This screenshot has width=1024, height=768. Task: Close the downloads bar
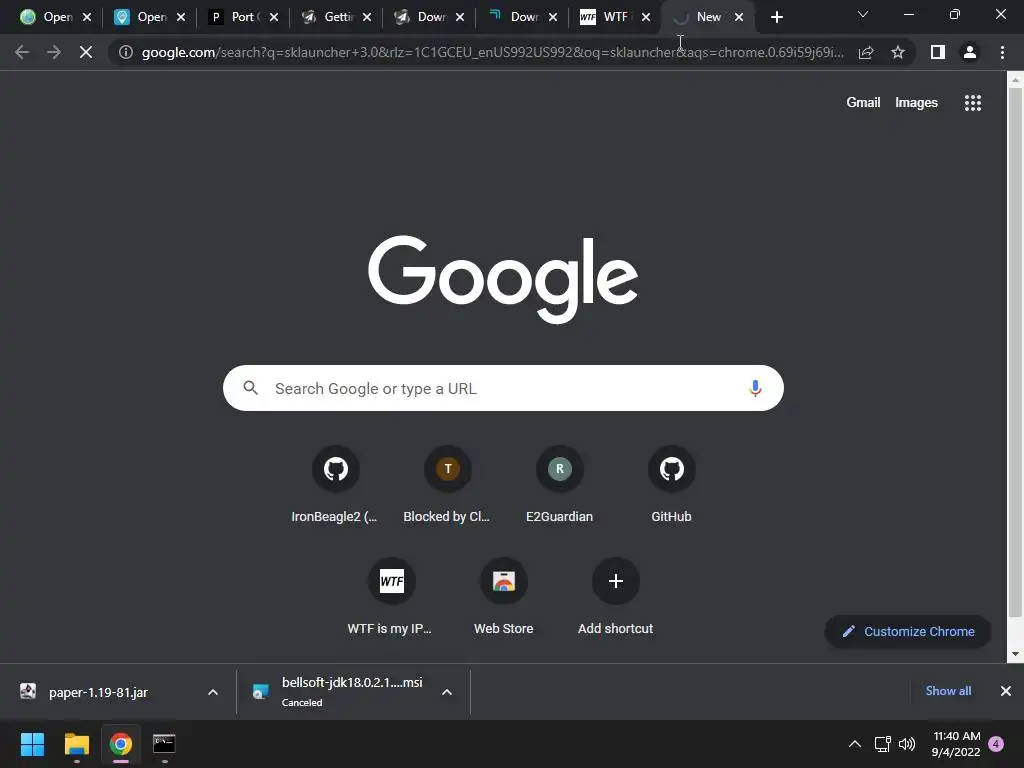(x=1006, y=691)
